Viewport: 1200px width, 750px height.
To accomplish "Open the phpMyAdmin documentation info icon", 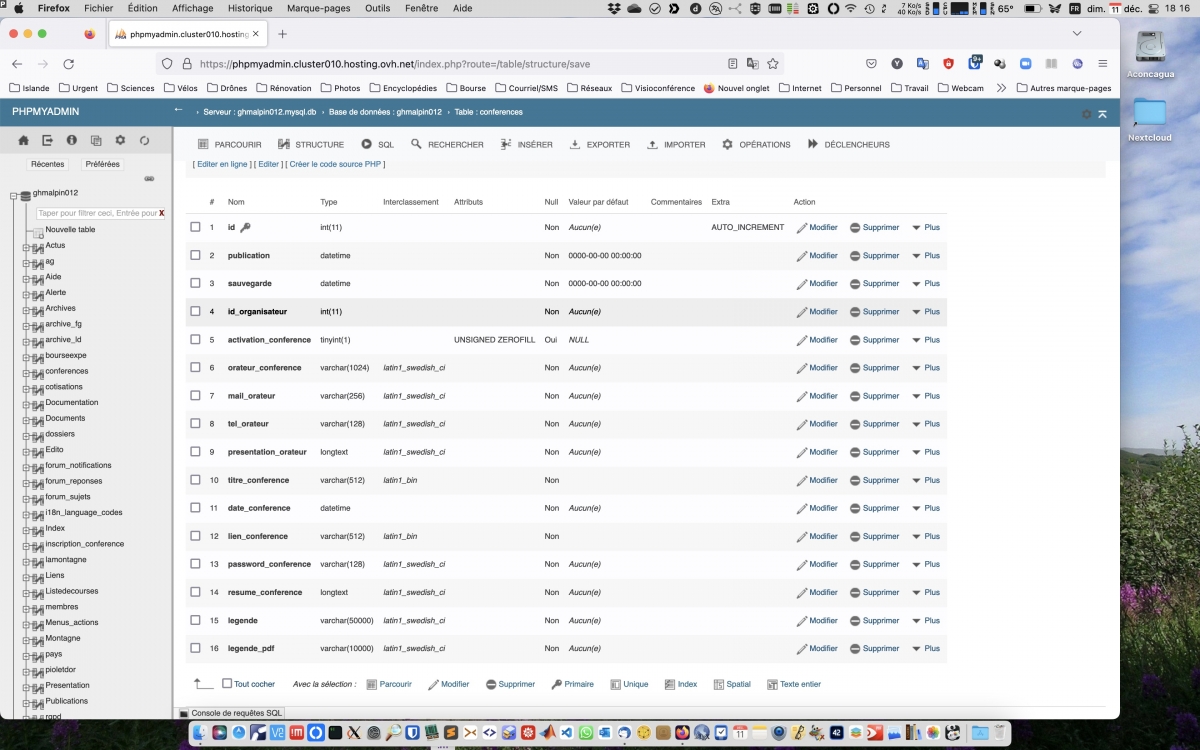I will point(72,141).
